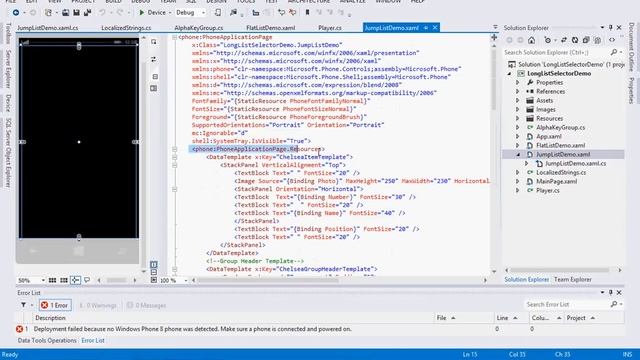Click Refresh icon in Solution Explorer toolbar
This screenshot has height=360, width=640.
click(x=575, y=40)
